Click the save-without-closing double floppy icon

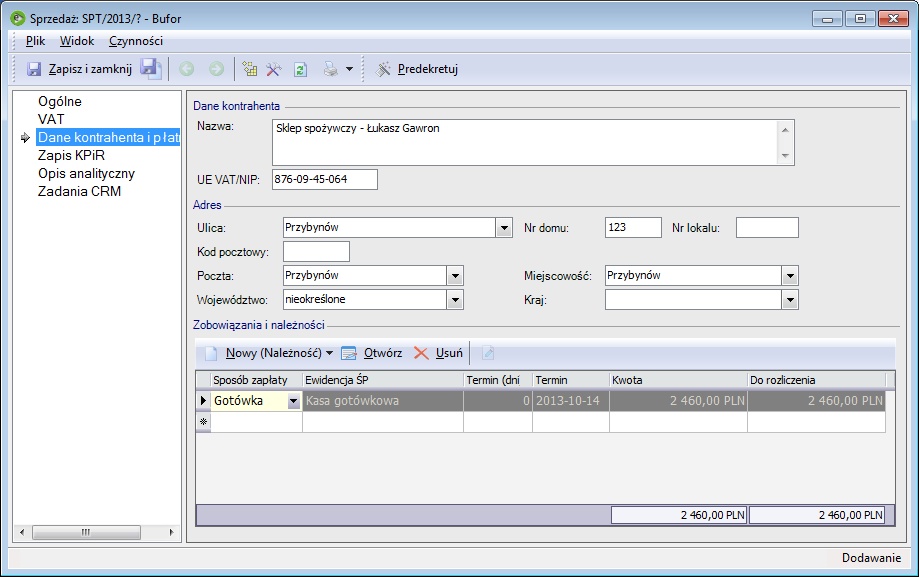pyautogui.click(x=151, y=69)
